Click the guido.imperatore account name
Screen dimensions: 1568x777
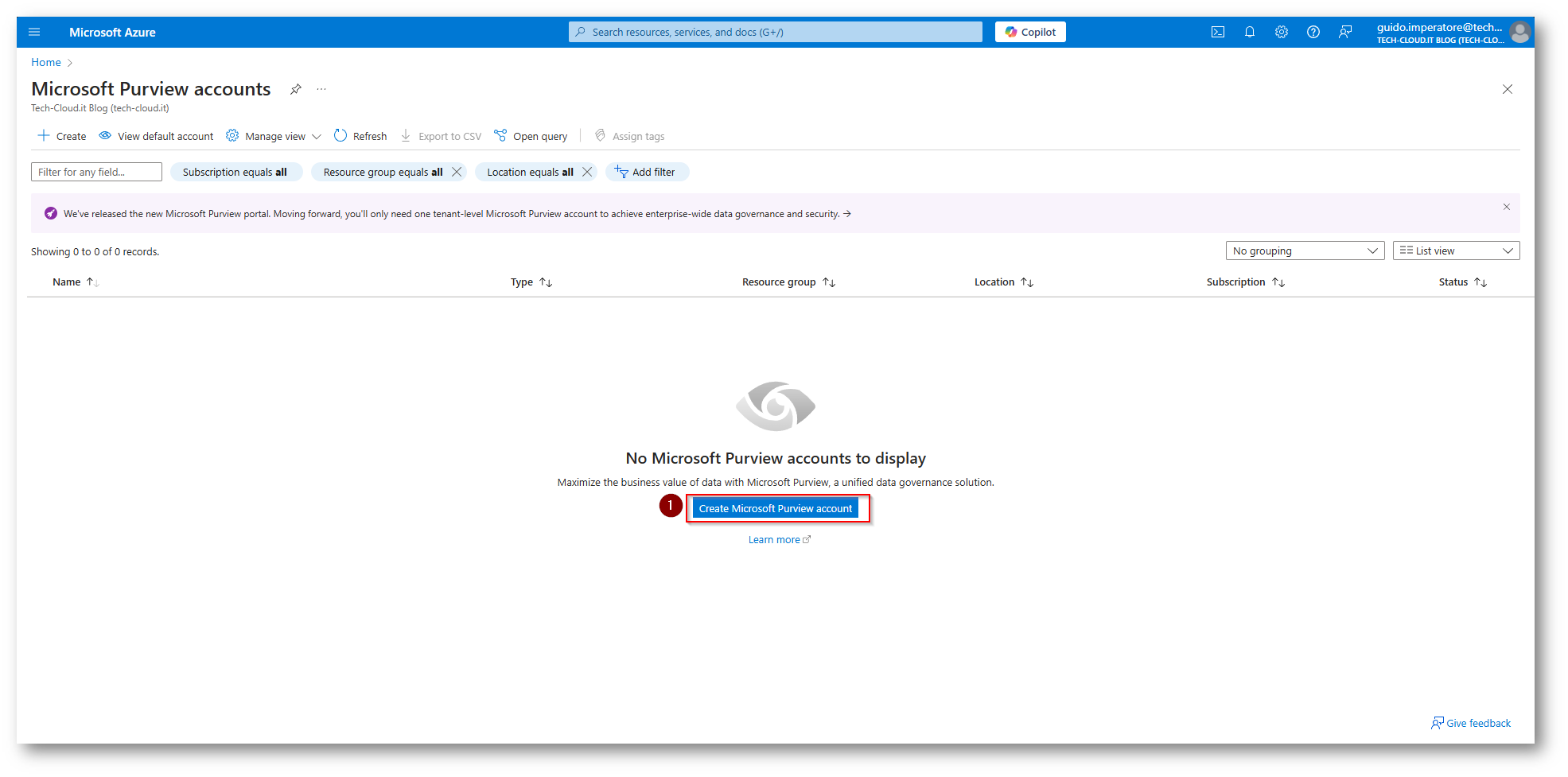pos(1440,27)
